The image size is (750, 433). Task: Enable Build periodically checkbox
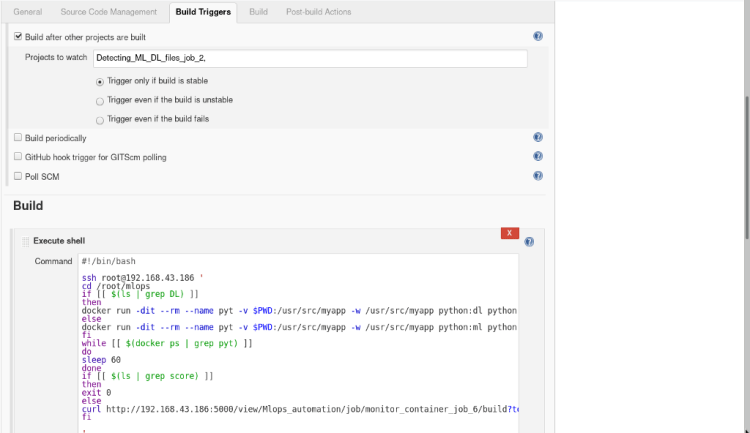[x=18, y=137]
